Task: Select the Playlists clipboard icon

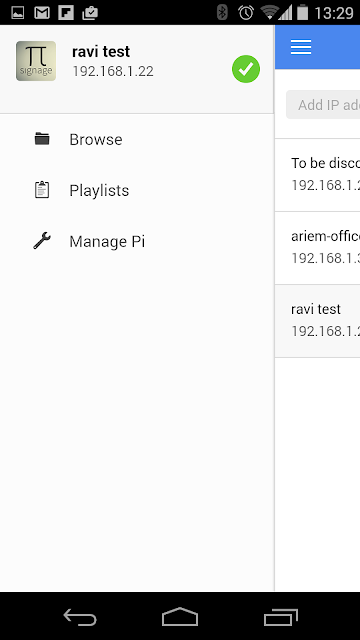Action: (42, 190)
